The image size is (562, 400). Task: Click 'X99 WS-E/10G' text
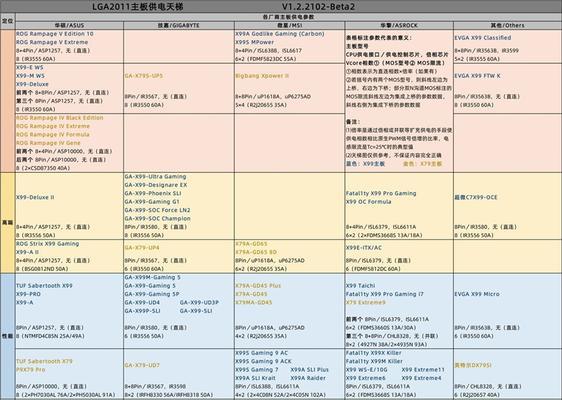(366, 369)
